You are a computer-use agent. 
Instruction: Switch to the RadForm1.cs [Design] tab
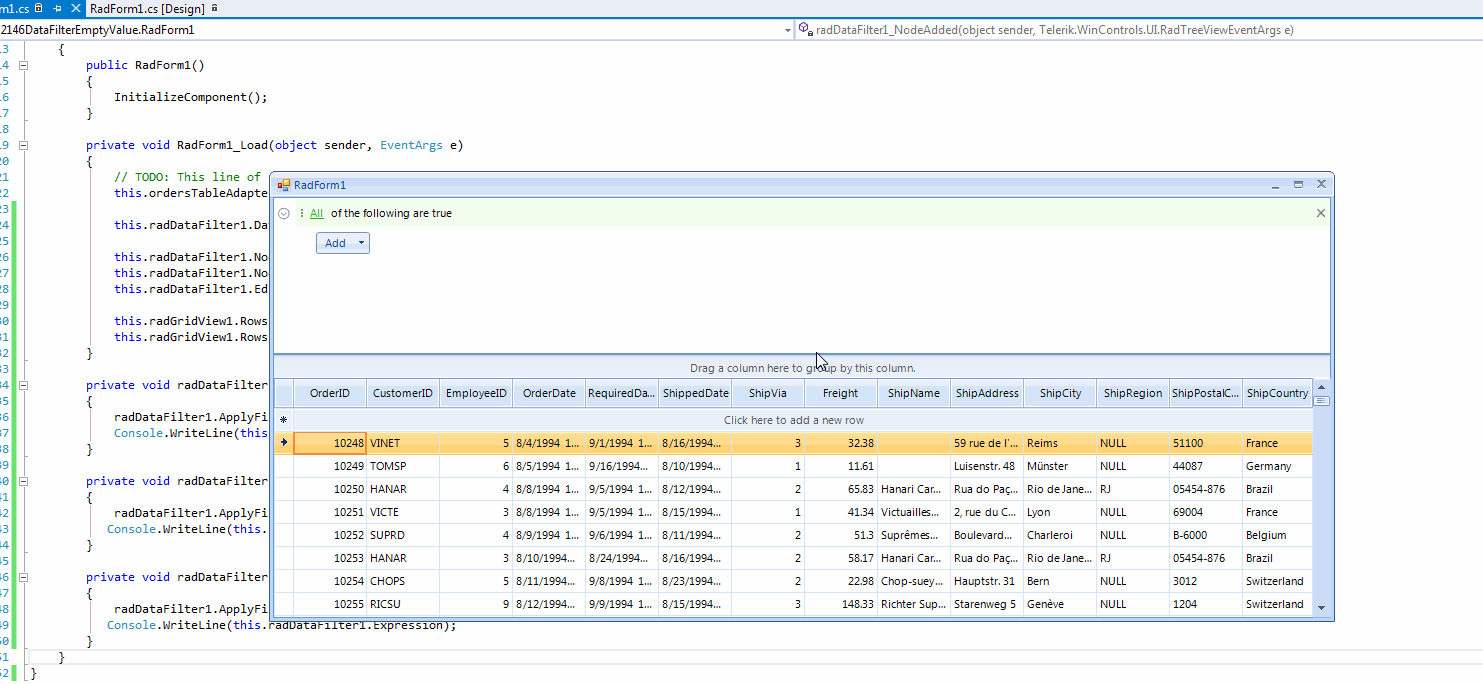147,8
